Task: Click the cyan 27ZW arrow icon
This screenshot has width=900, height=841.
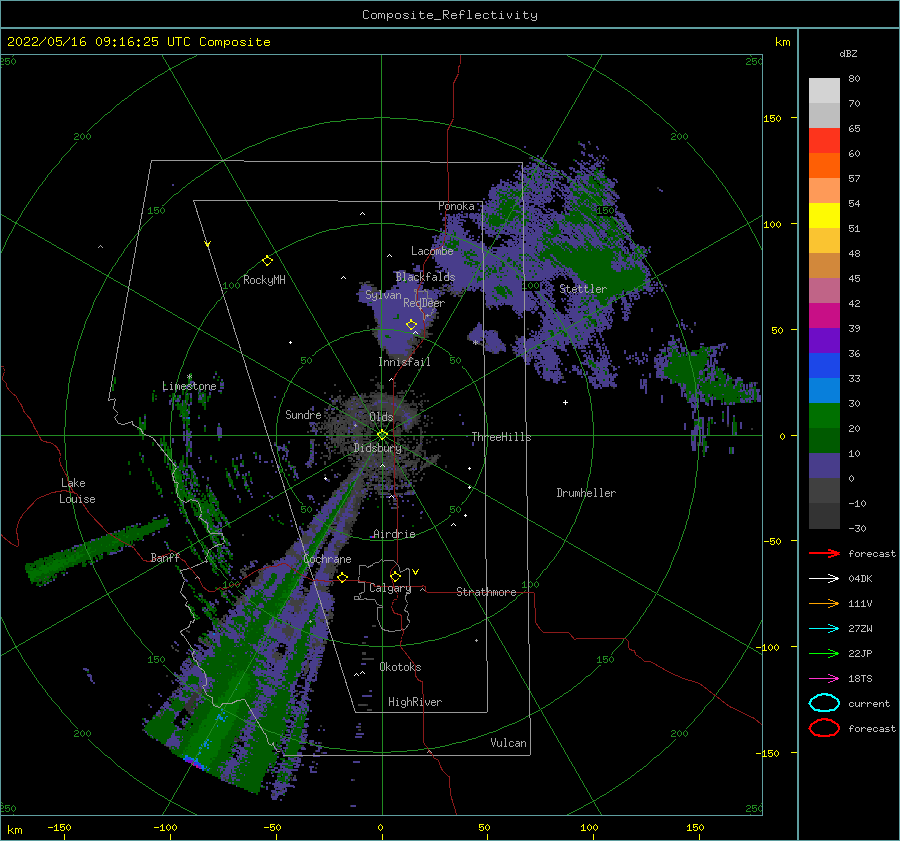Action: 824,629
